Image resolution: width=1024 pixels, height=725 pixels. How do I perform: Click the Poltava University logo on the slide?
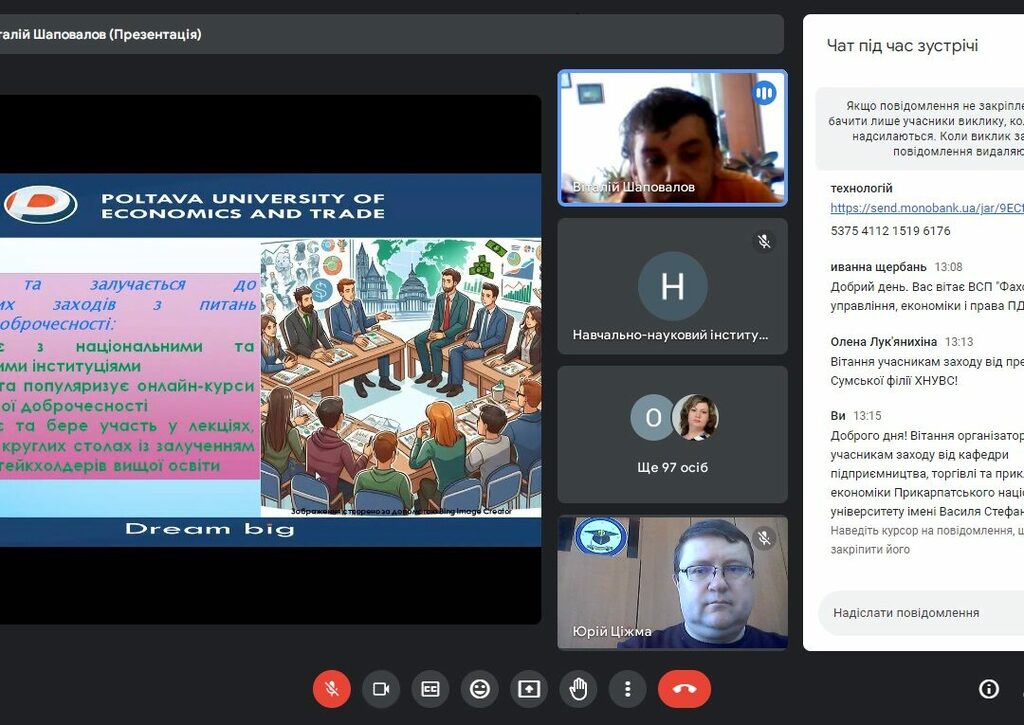click(40, 205)
